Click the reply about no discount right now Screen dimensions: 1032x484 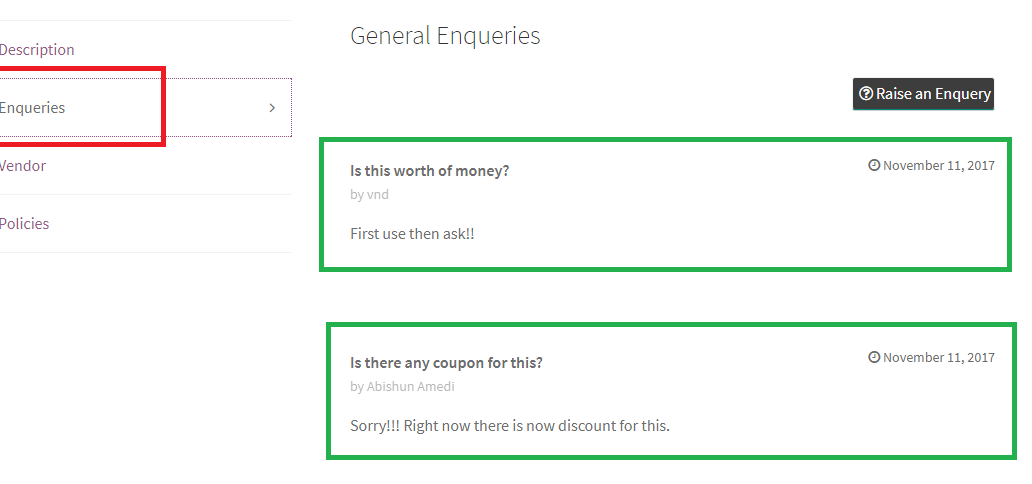[x=510, y=425]
